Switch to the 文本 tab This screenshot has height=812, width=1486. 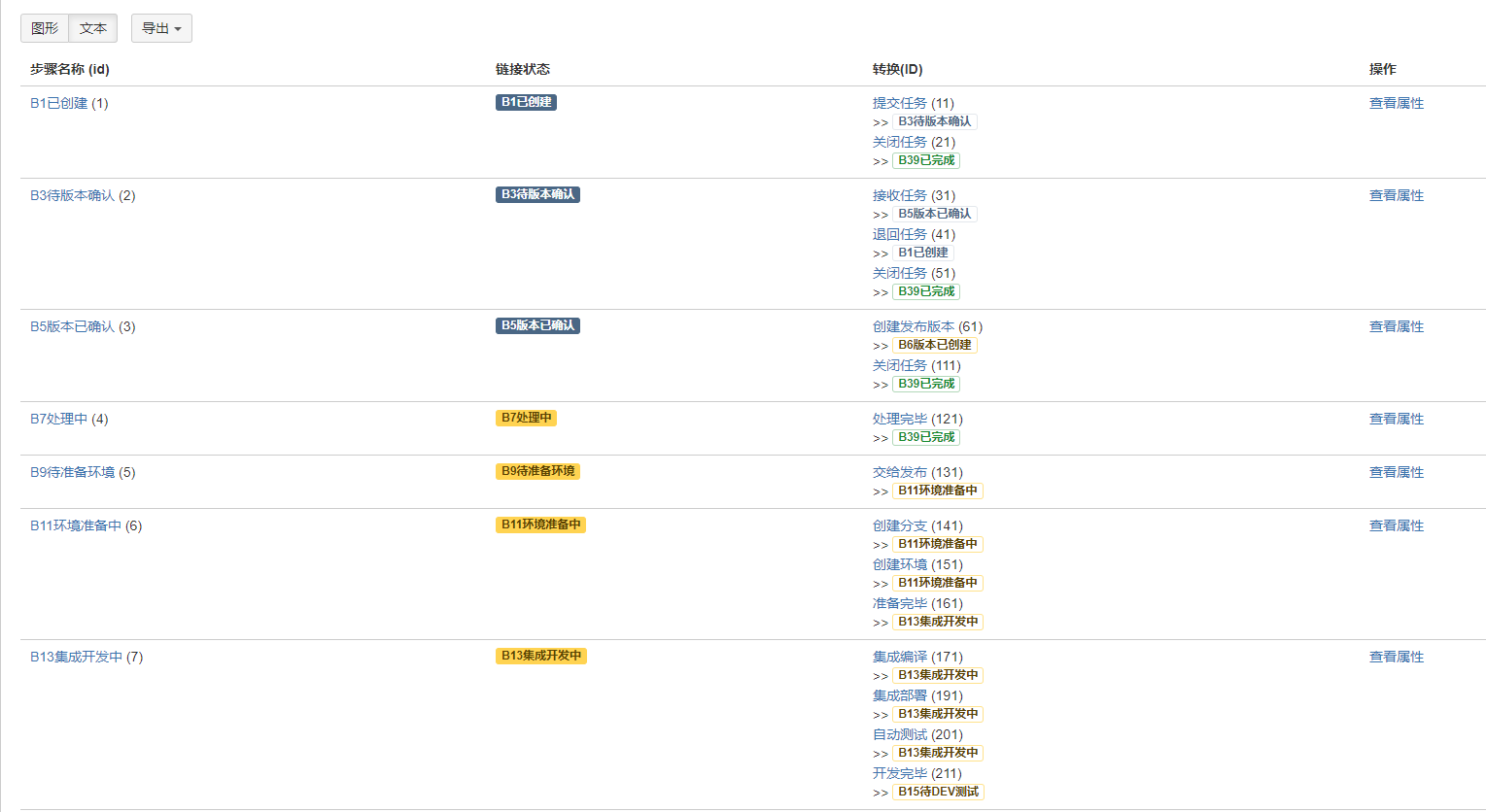tap(92, 27)
